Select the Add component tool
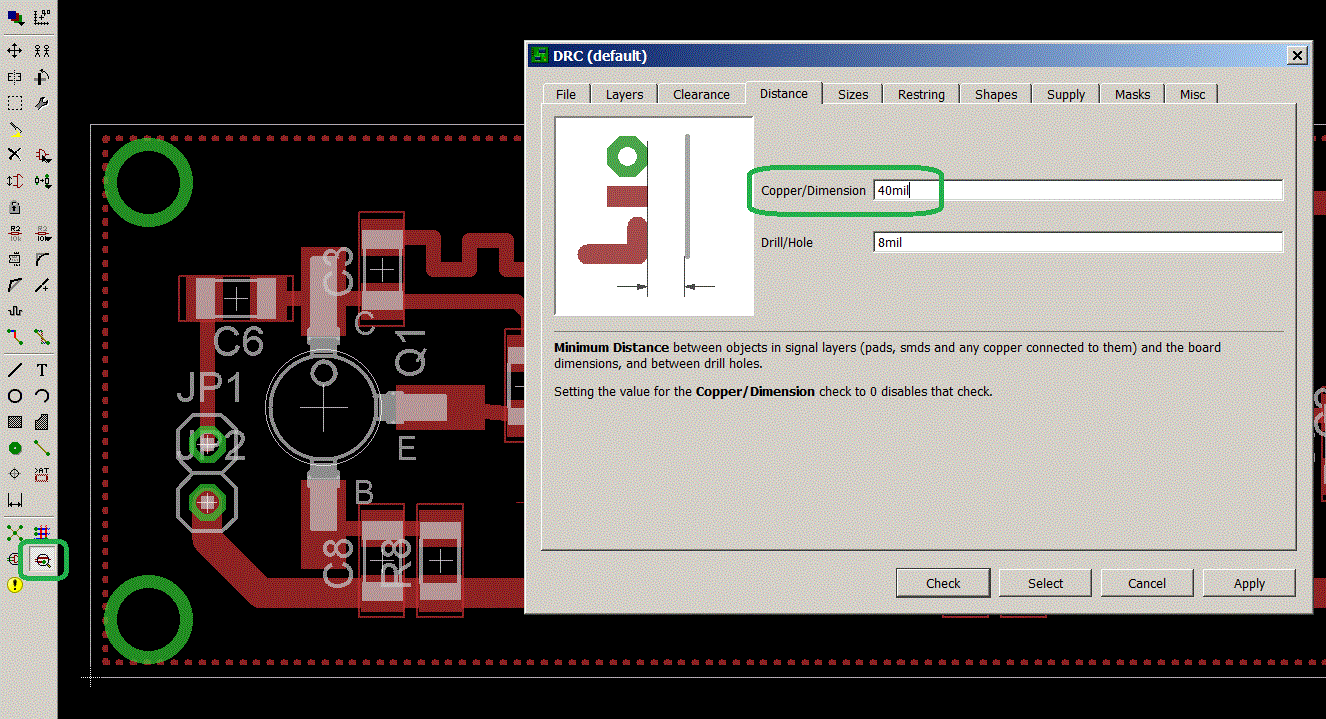 42,155
